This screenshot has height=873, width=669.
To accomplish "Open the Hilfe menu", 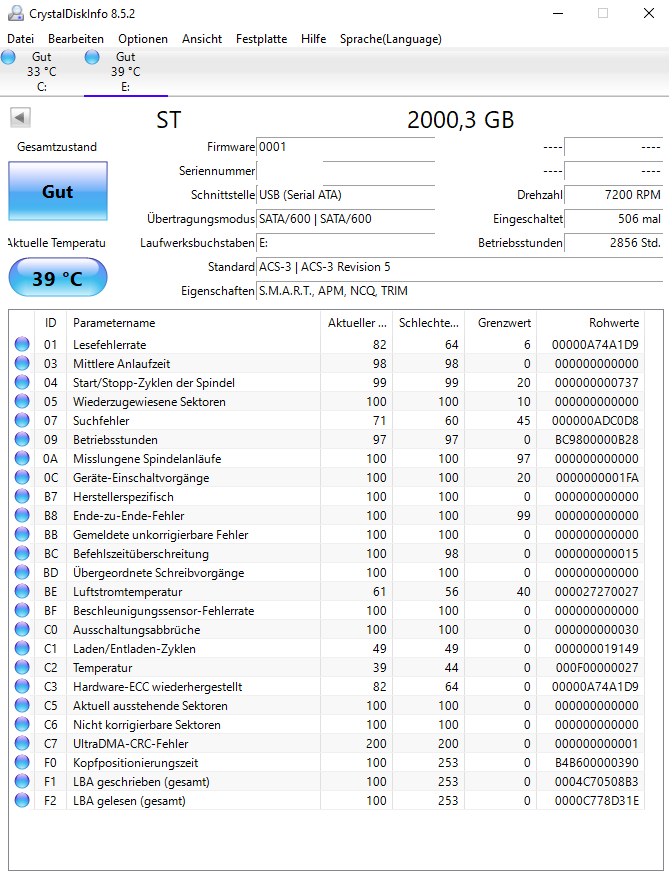I will point(313,39).
